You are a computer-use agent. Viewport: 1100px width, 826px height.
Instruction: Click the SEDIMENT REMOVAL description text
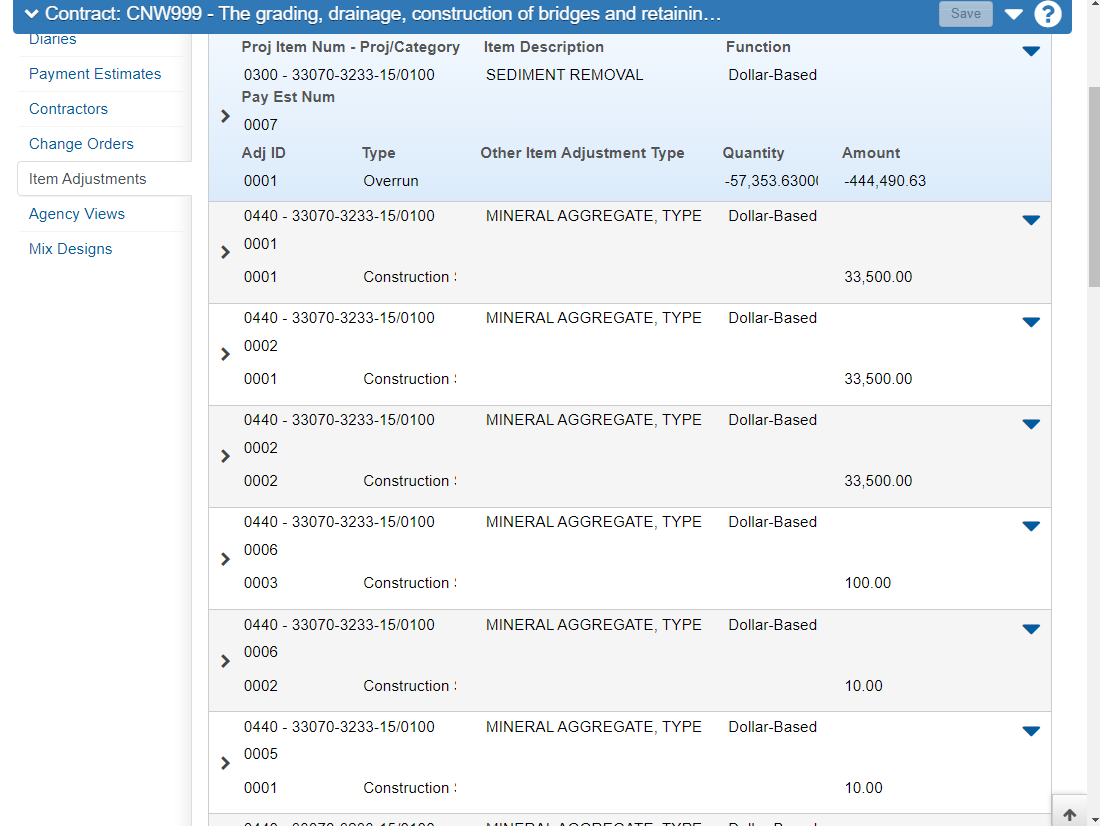[x=564, y=75]
